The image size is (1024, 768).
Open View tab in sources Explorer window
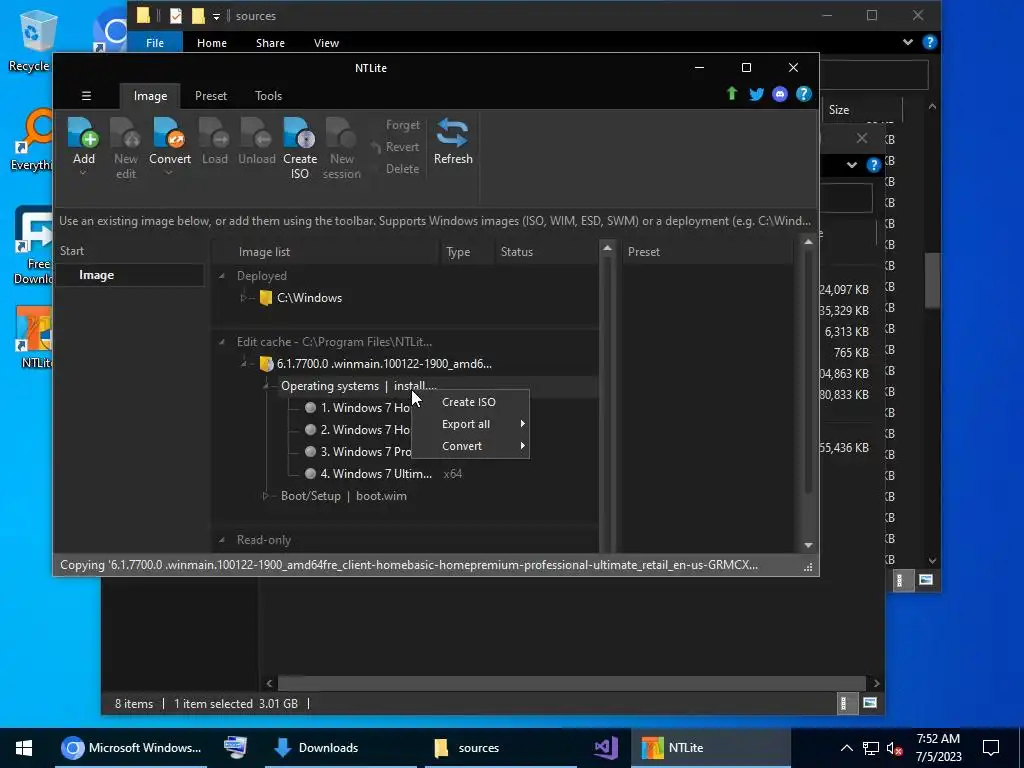click(326, 43)
